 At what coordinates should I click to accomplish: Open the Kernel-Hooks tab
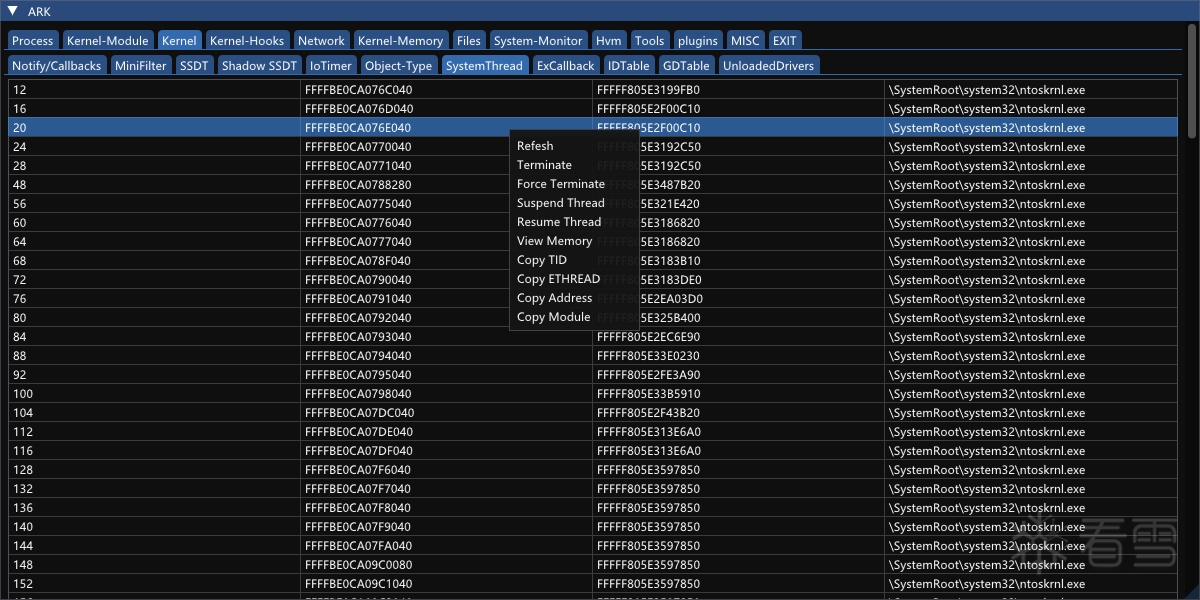[247, 40]
